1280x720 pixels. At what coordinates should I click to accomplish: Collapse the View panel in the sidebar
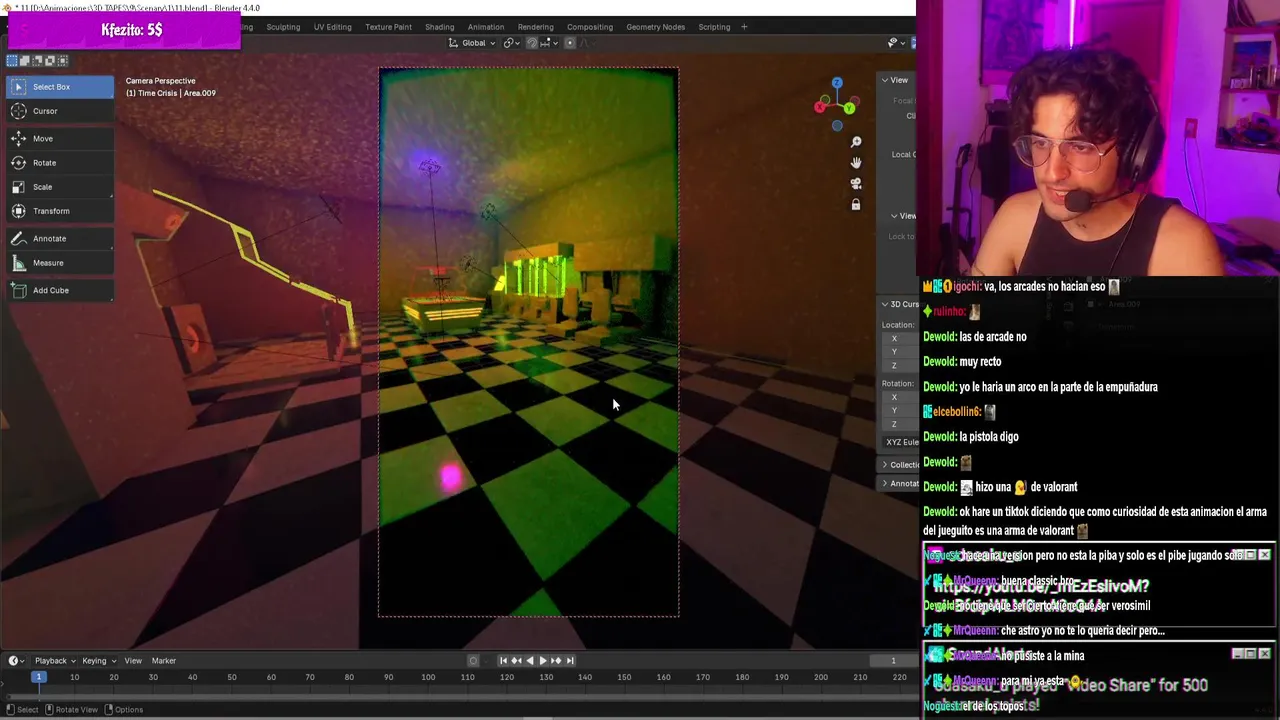click(x=897, y=80)
